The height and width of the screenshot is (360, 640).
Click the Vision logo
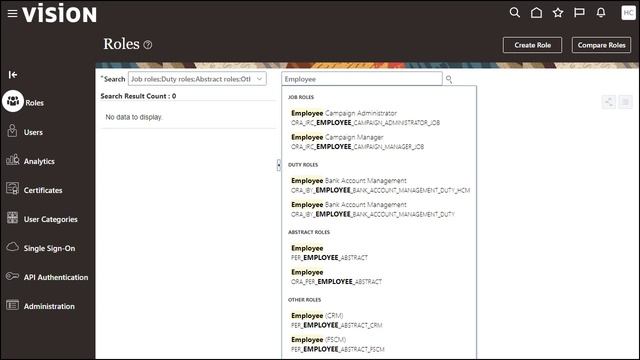tap(60, 14)
